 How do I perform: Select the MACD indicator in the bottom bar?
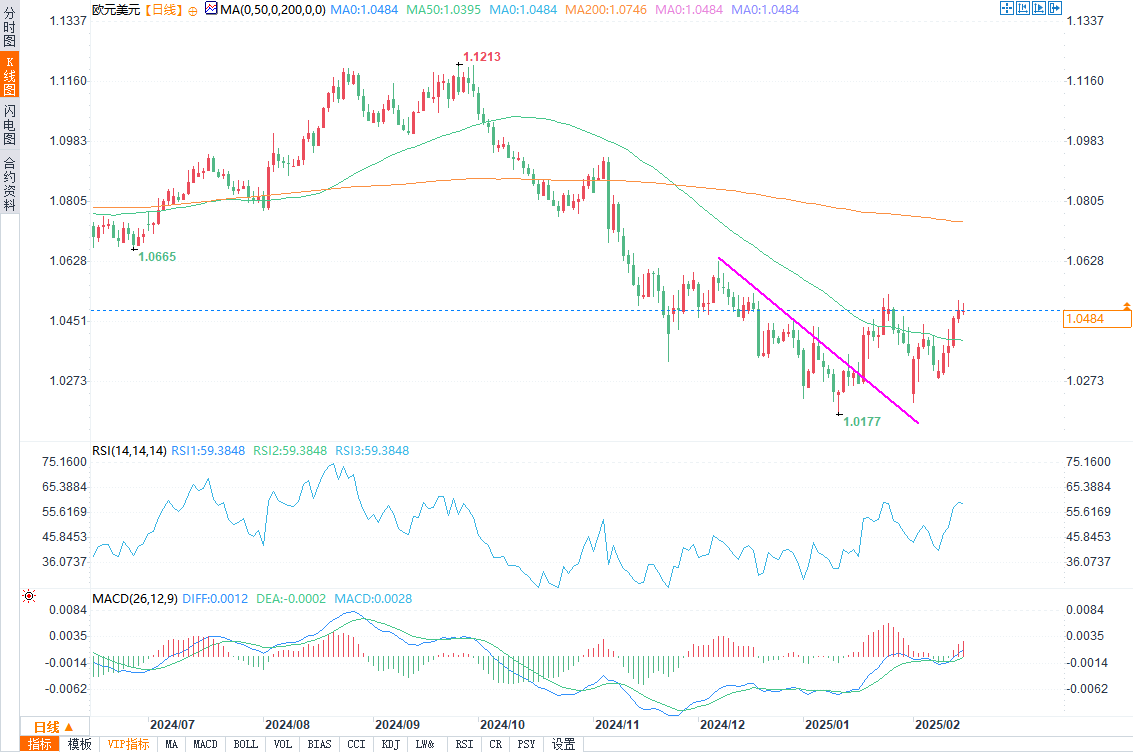click(205, 744)
